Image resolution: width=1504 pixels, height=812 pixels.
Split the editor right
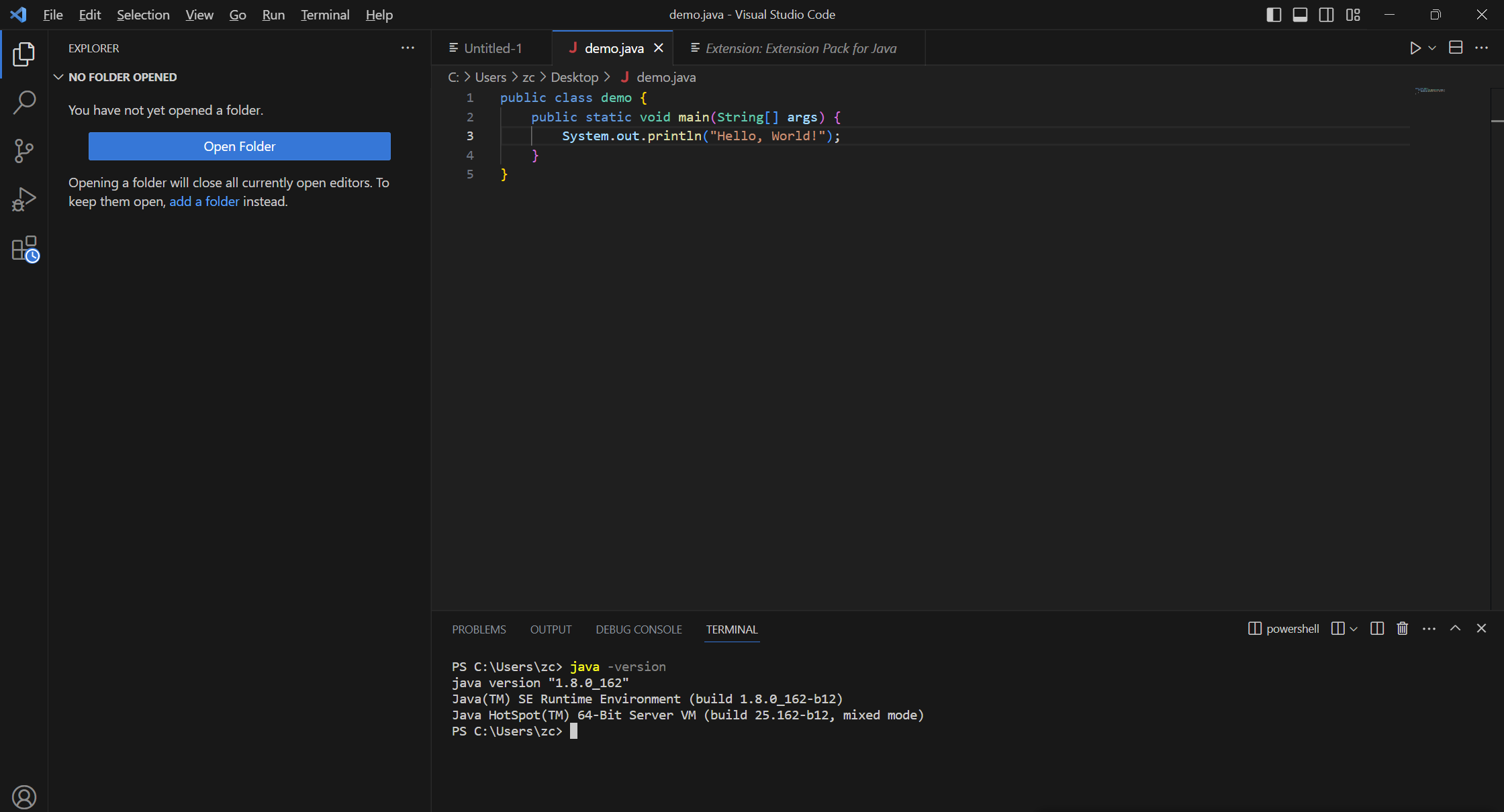point(1456,48)
